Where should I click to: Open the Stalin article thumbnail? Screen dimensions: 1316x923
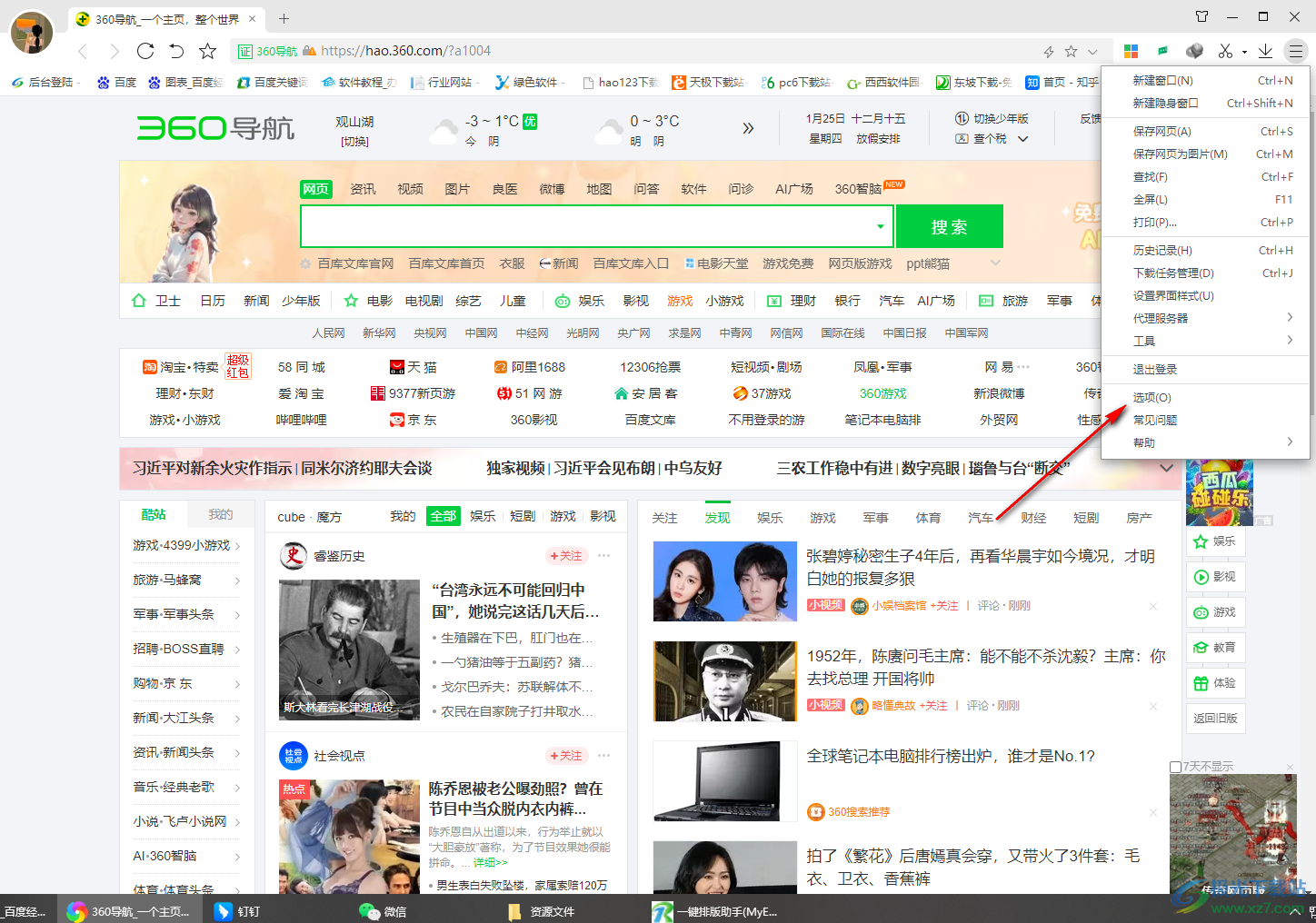(x=349, y=650)
